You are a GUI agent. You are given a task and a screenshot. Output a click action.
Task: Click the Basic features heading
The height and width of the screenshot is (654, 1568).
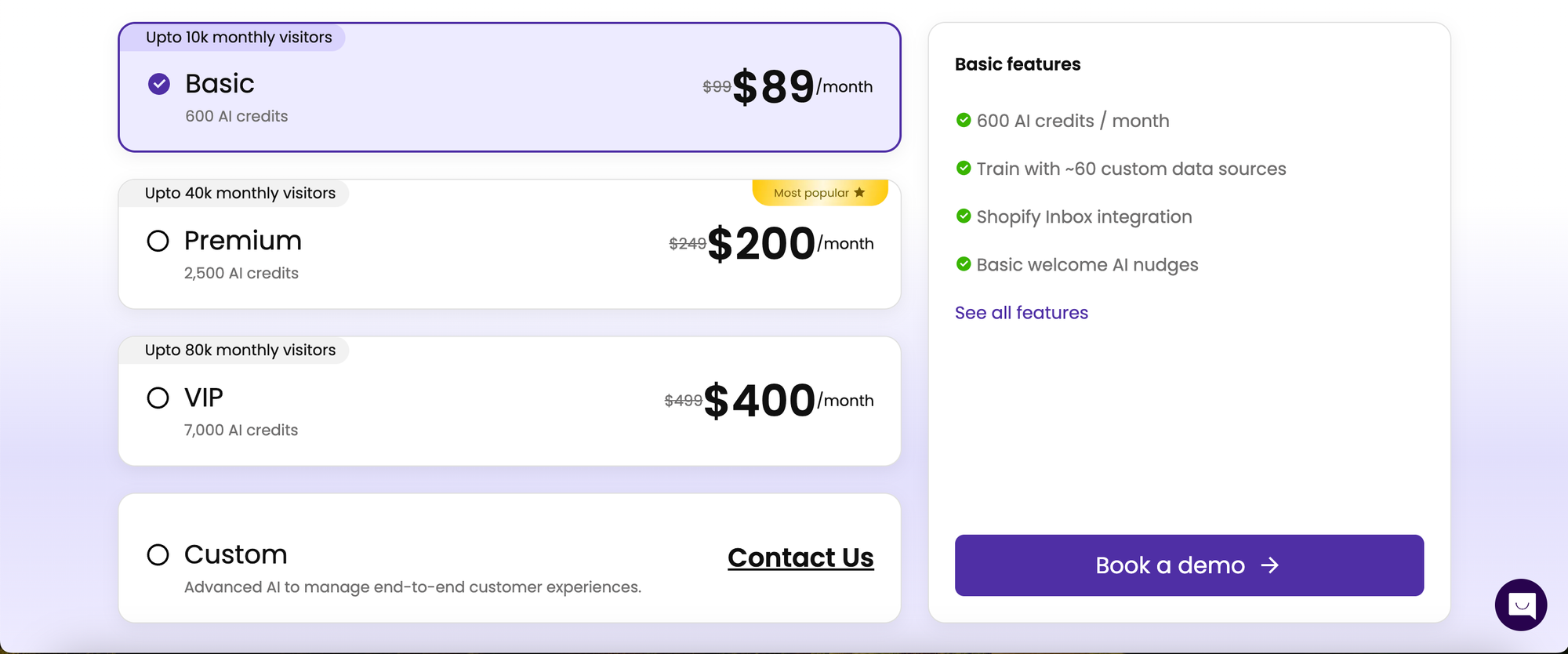(x=1018, y=64)
